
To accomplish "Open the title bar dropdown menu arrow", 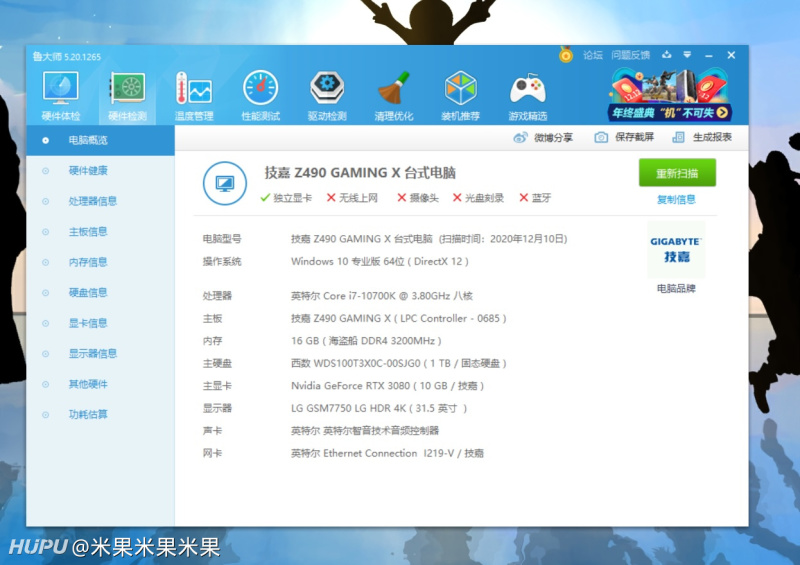I will 687,55.
